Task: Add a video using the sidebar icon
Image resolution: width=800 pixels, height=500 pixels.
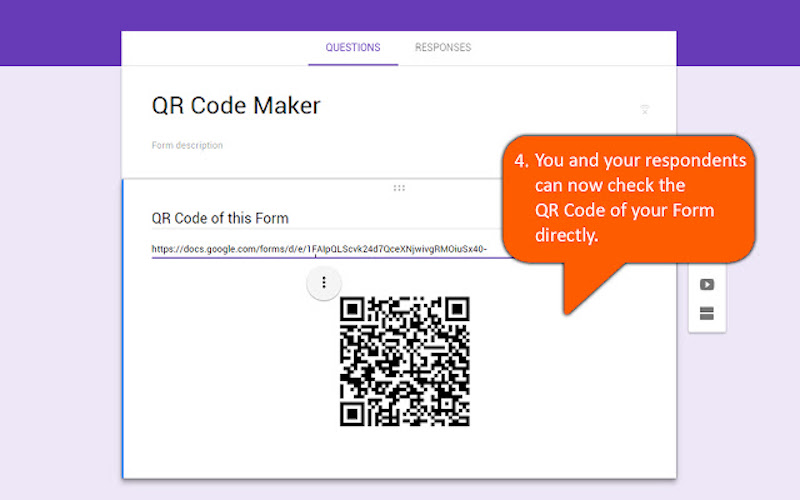Action: click(x=707, y=284)
